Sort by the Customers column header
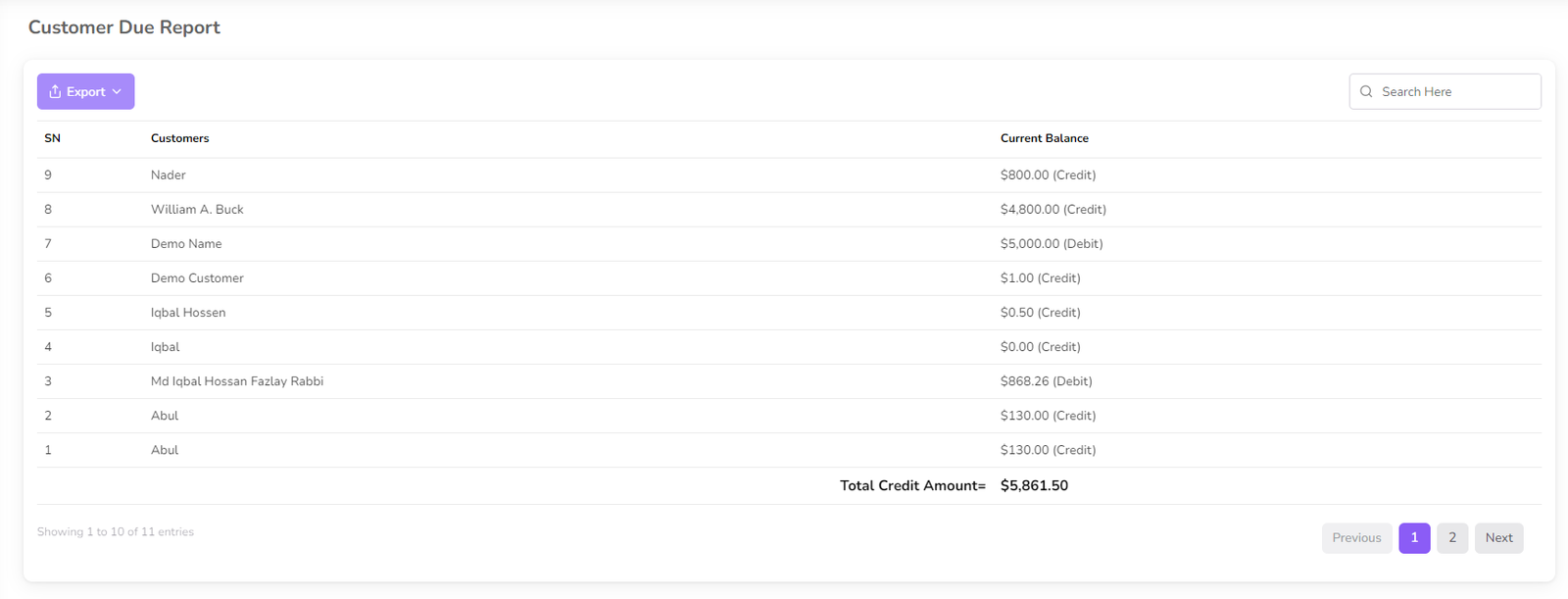 (x=180, y=138)
